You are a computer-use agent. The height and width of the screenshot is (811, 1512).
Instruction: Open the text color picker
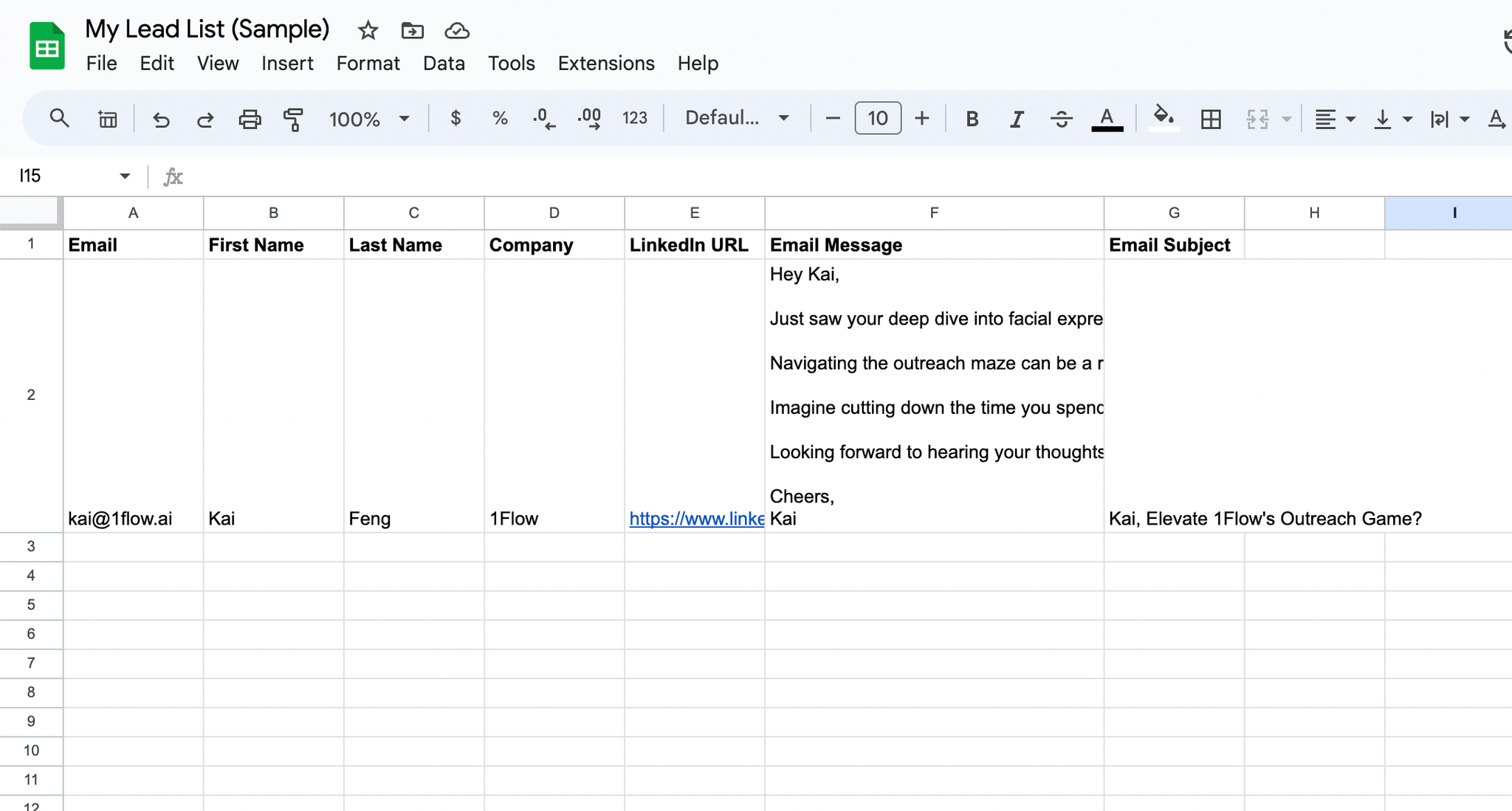pos(1107,119)
